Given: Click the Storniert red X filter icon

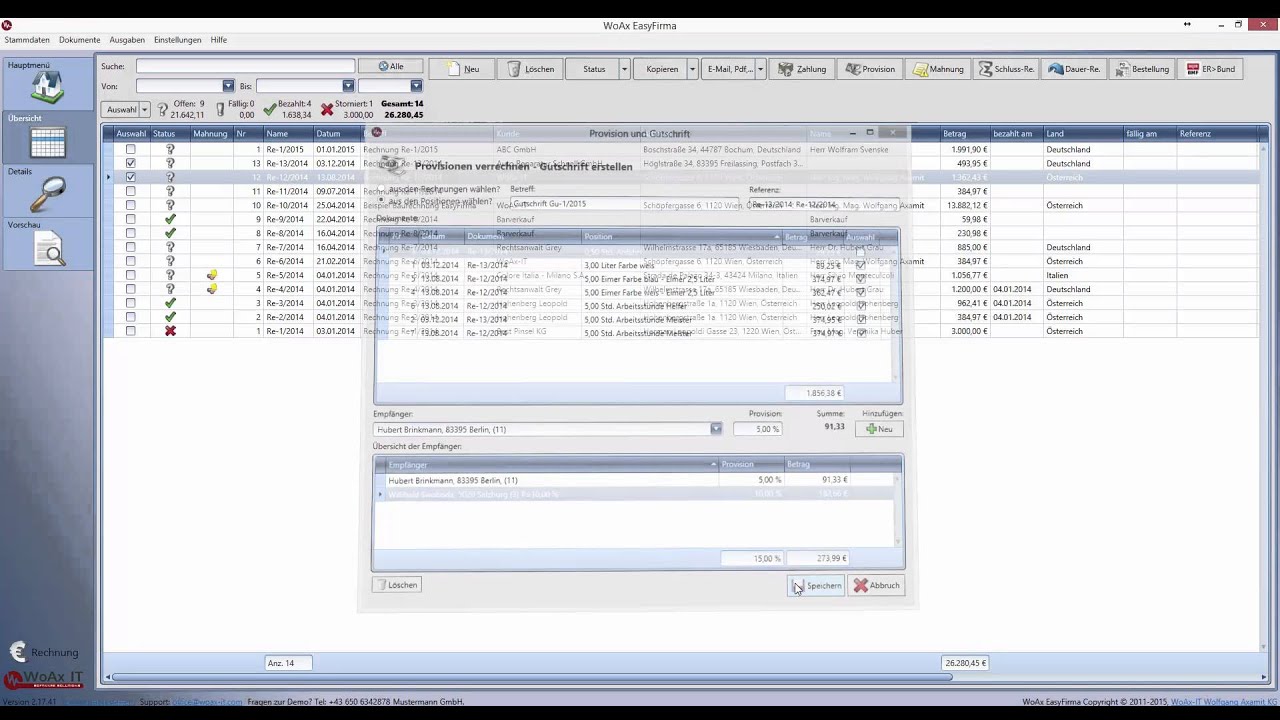Looking at the screenshot, I should (x=327, y=109).
